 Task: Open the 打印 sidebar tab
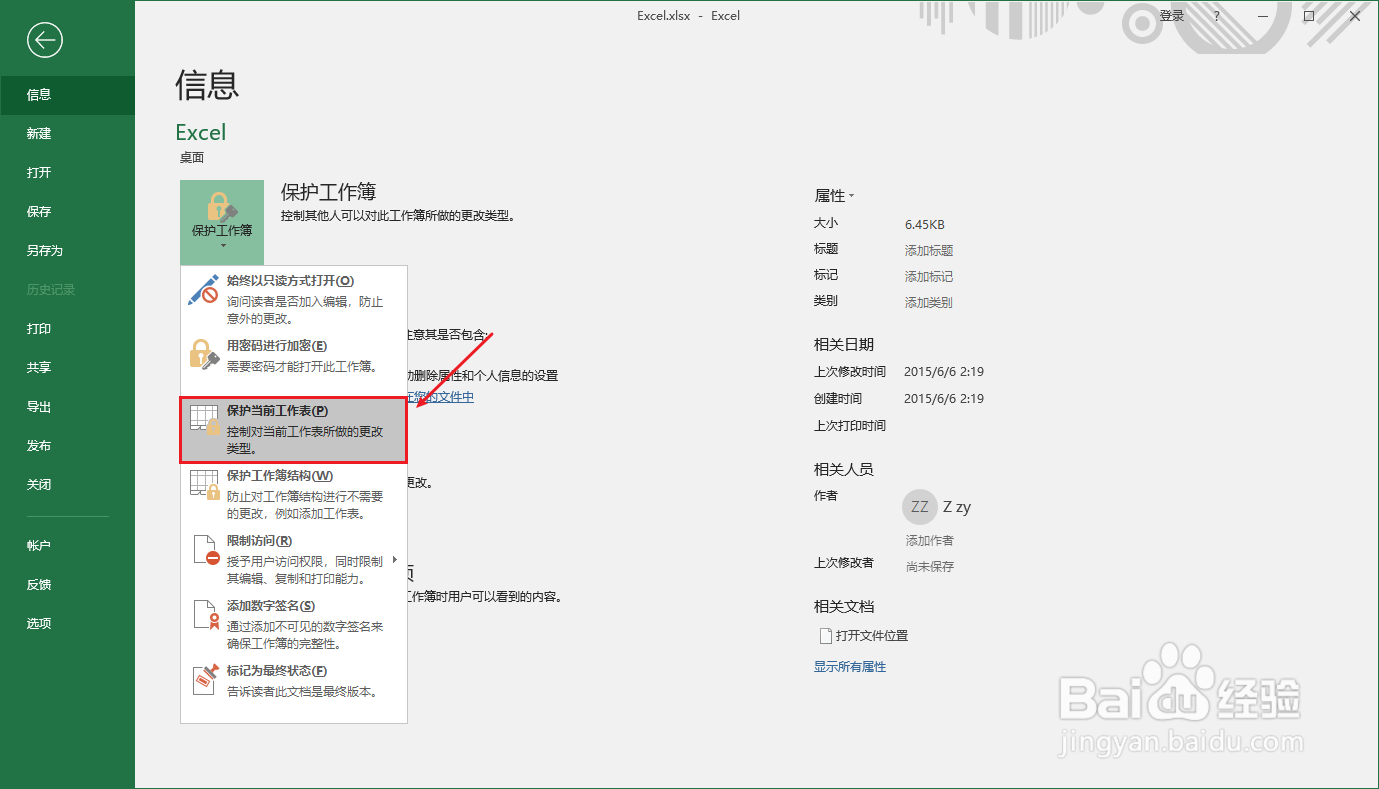(x=67, y=329)
